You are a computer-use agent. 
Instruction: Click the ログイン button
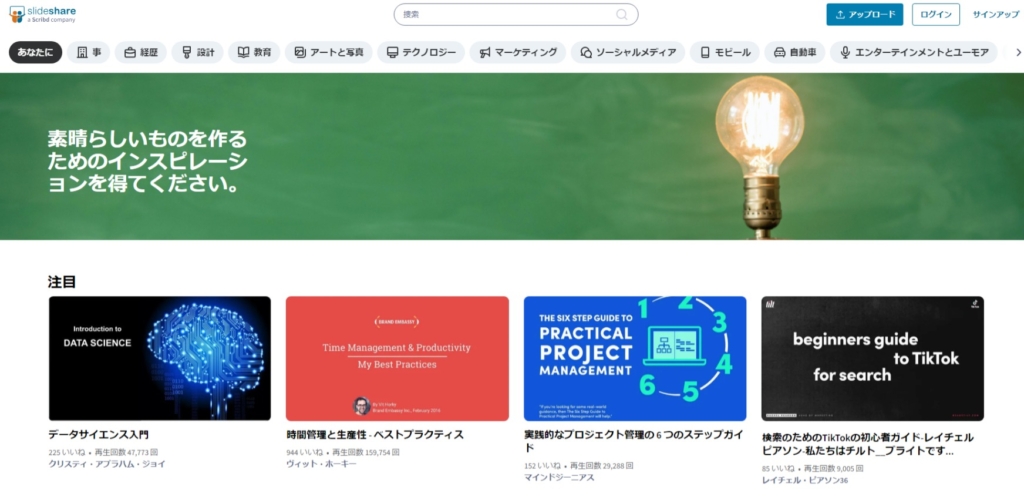[936, 14]
